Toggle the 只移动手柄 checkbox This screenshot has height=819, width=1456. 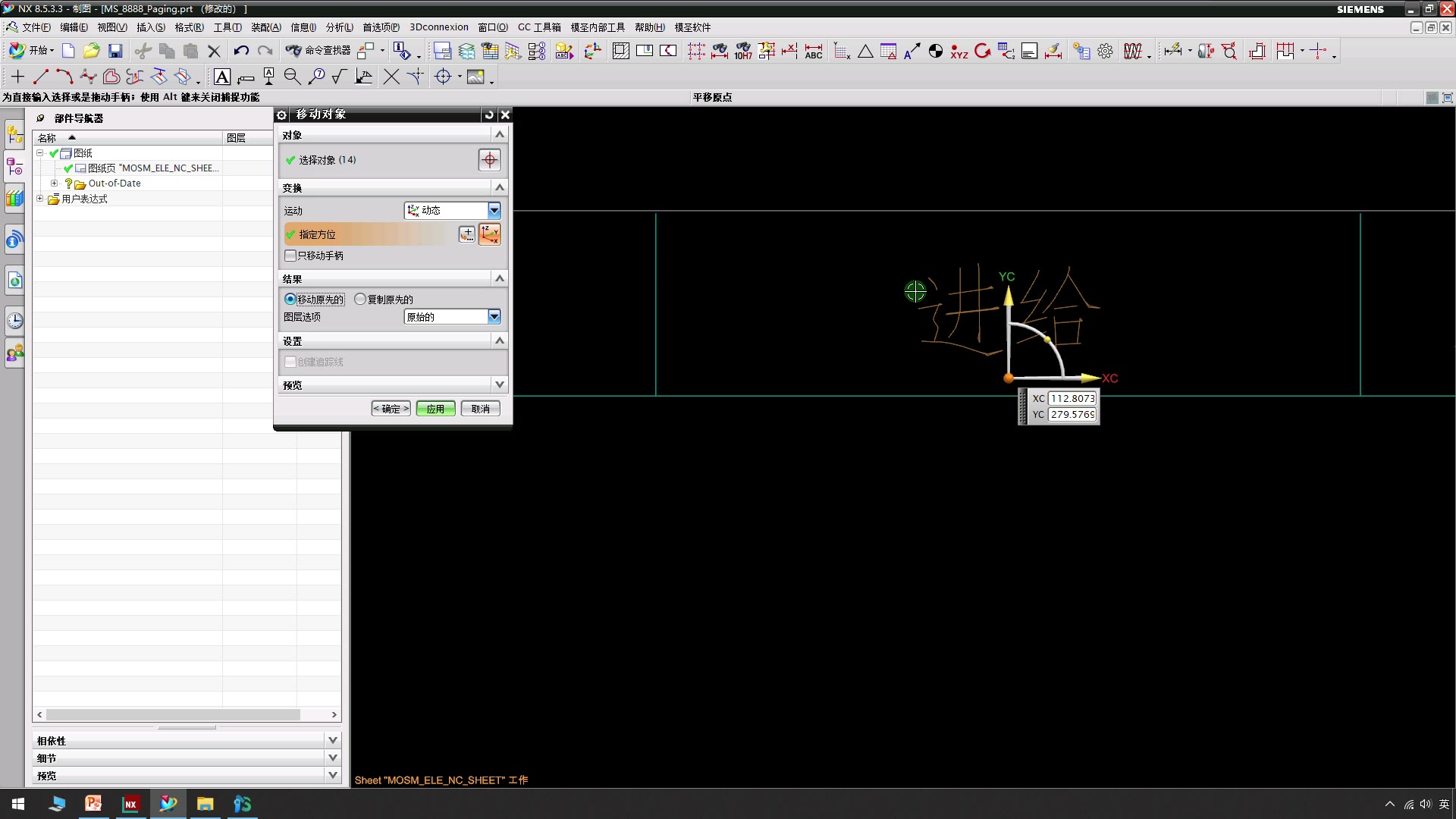[290, 256]
